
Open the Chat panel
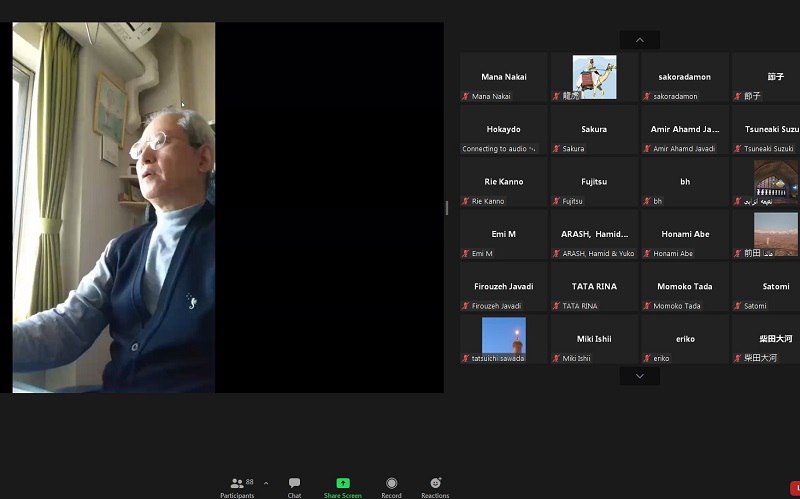click(294, 483)
